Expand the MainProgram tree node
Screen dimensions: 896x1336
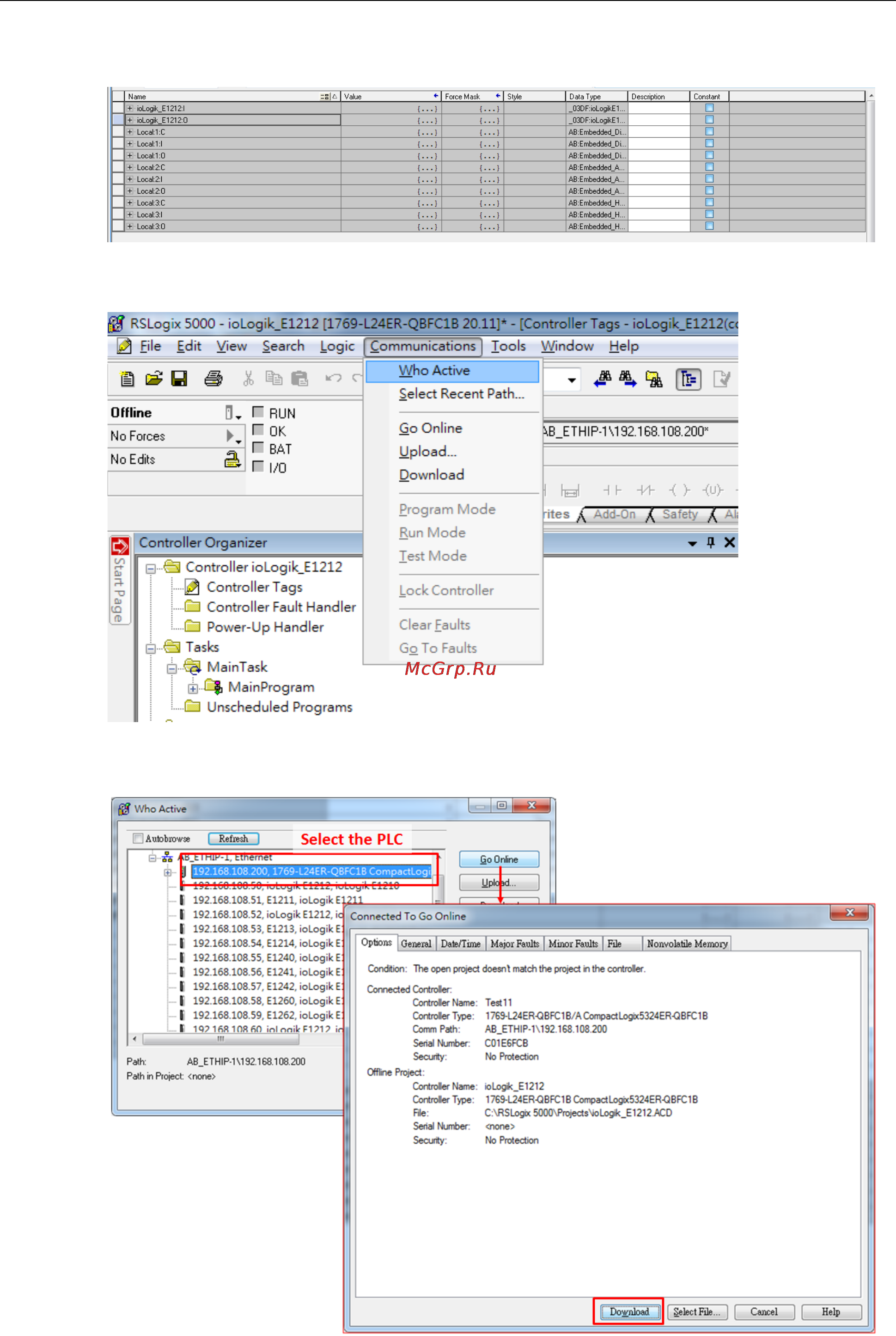tap(193, 689)
